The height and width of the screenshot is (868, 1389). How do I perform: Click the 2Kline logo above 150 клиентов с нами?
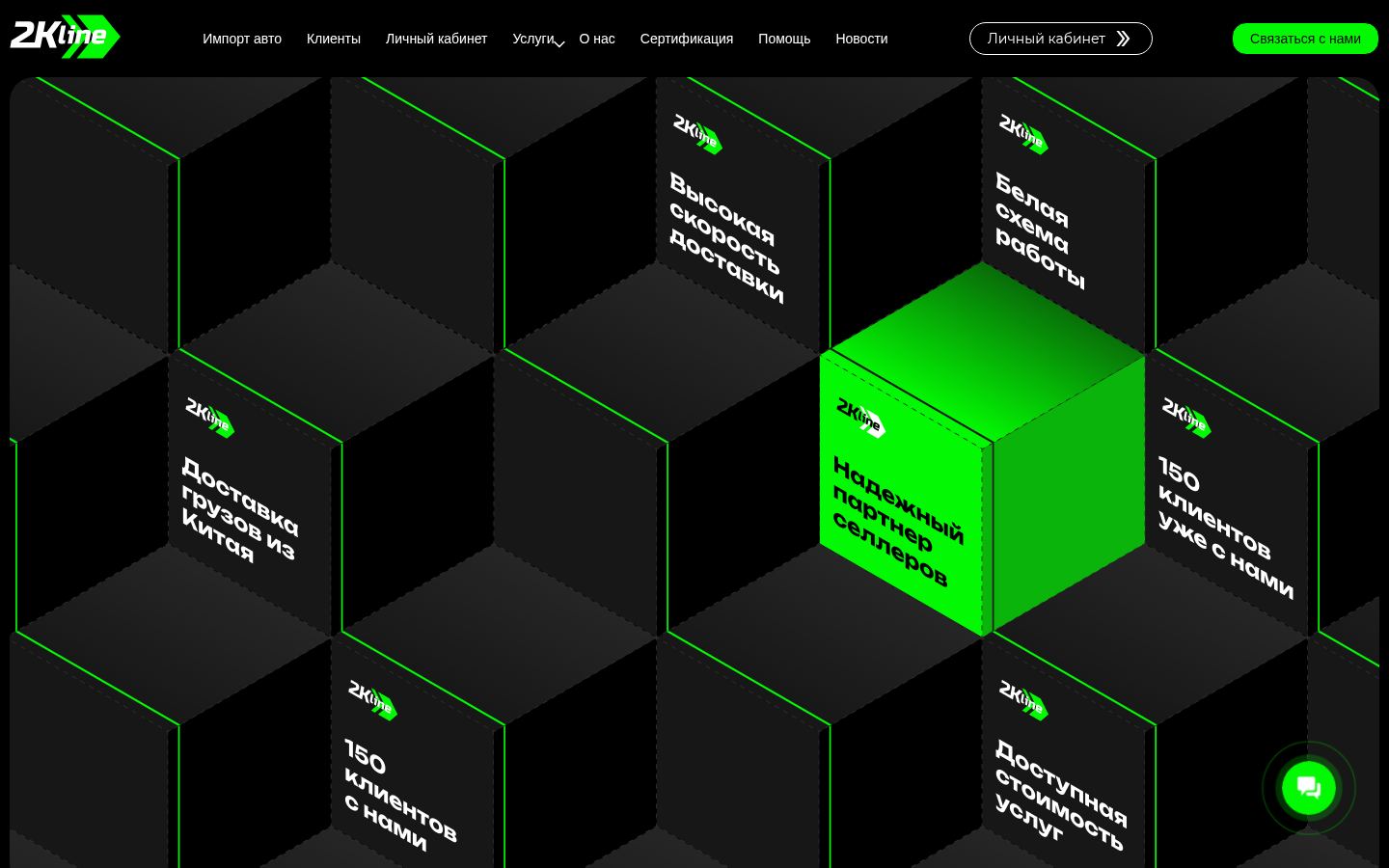(372, 699)
